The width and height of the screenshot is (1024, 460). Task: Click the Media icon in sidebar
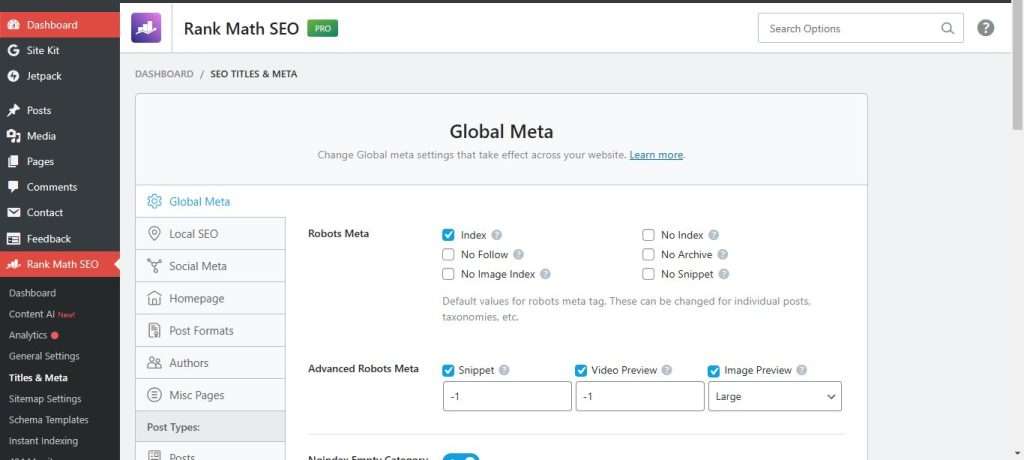coord(14,136)
